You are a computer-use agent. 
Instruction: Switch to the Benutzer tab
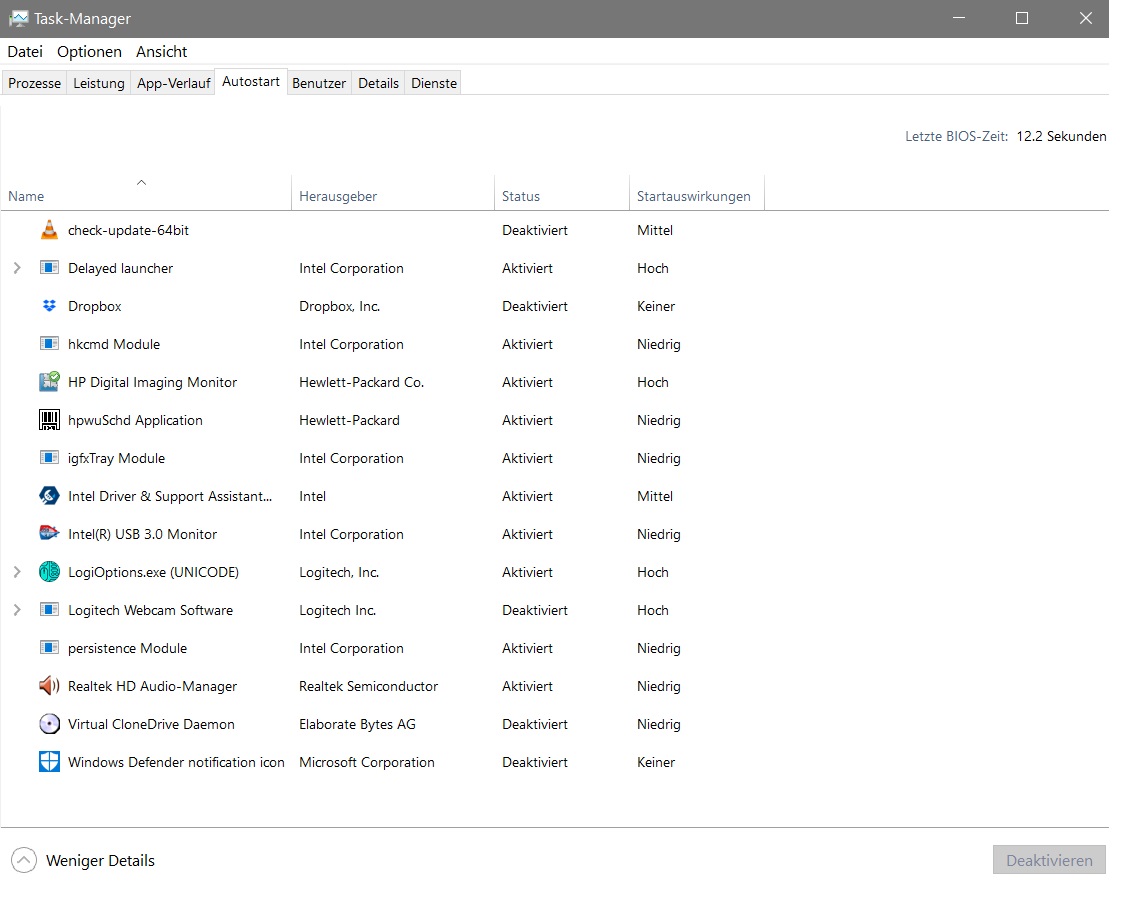point(319,83)
